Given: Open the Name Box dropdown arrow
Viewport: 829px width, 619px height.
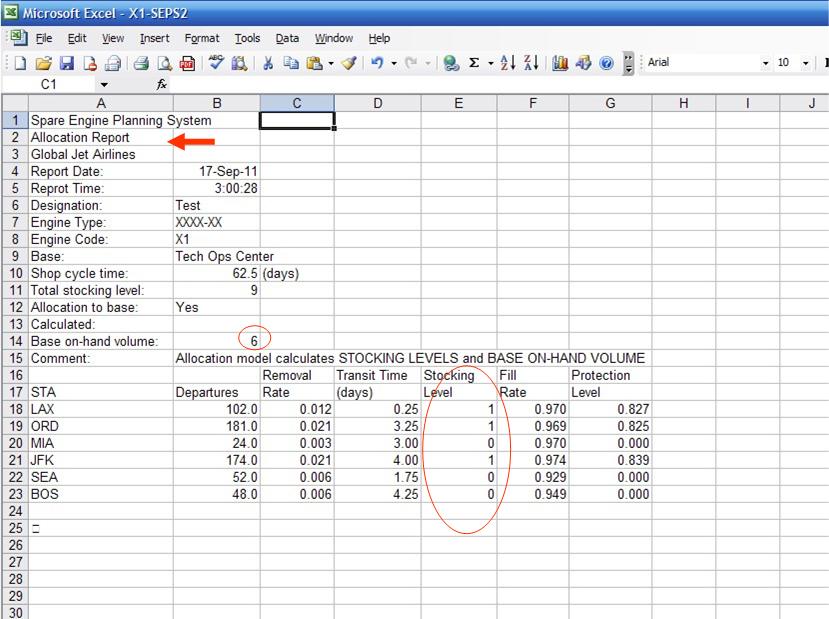Looking at the screenshot, I should pyautogui.click(x=104, y=85).
